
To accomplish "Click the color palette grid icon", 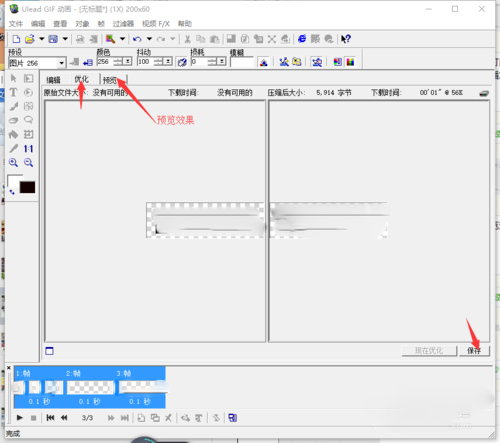I will (x=350, y=62).
